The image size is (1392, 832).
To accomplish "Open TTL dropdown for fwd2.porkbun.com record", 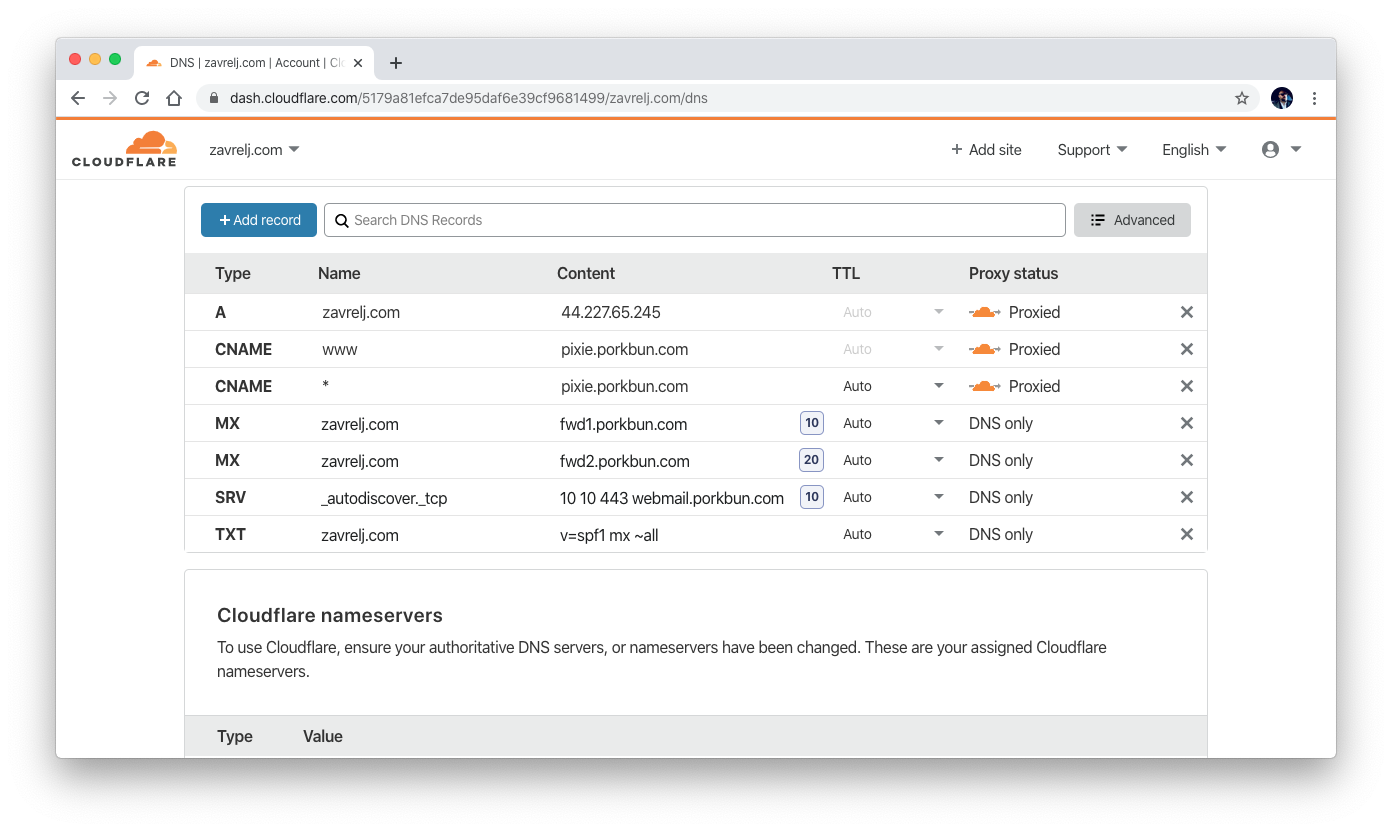I will tap(892, 460).
